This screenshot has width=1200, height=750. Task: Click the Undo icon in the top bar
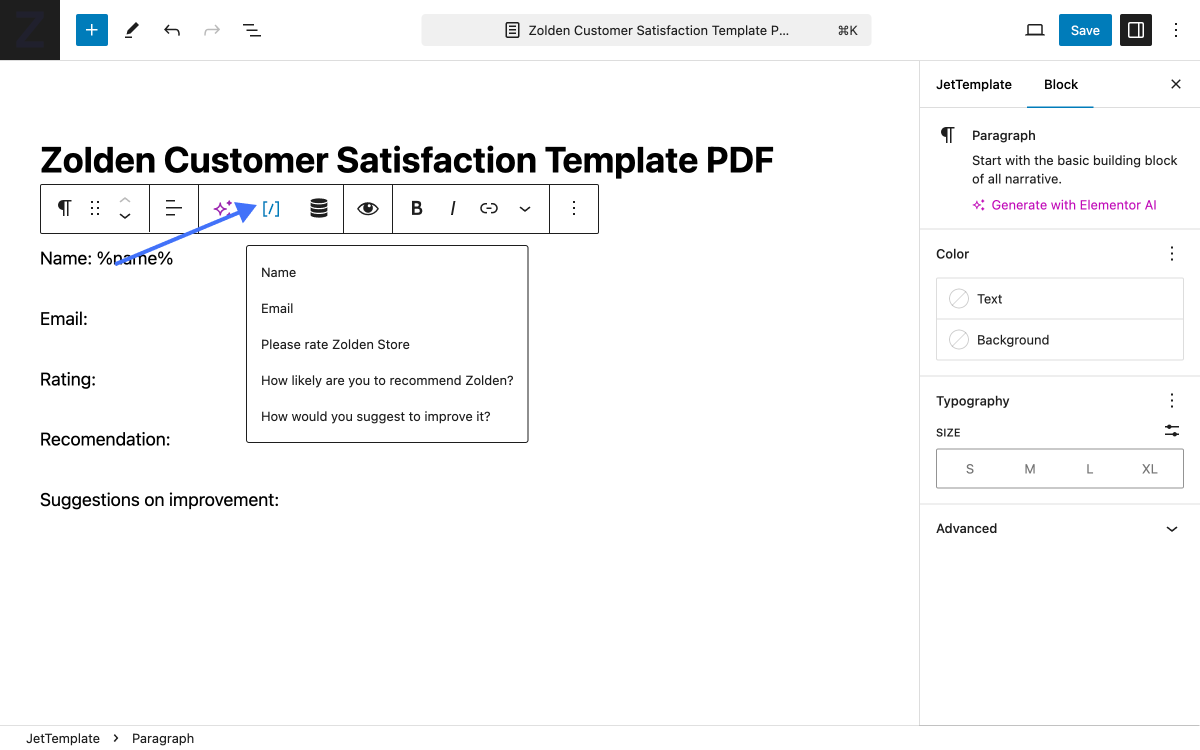pyautogui.click(x=171, y=30)
